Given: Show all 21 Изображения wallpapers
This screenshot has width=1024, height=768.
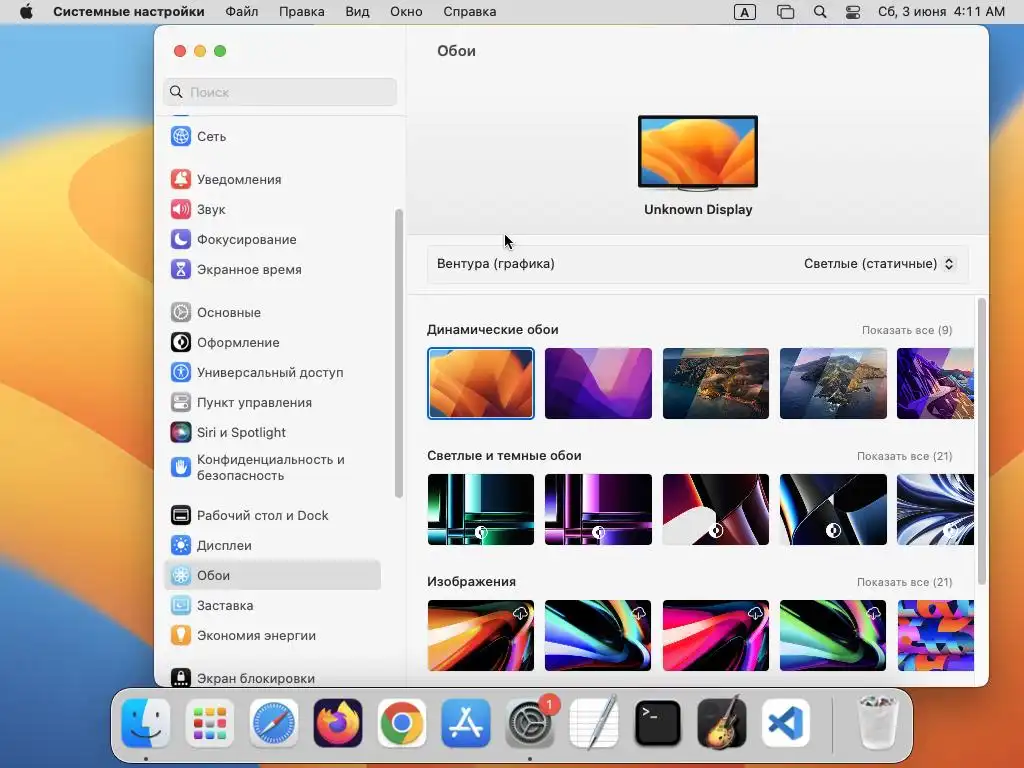Looking at the screenshot, I should tap(904, 583).
